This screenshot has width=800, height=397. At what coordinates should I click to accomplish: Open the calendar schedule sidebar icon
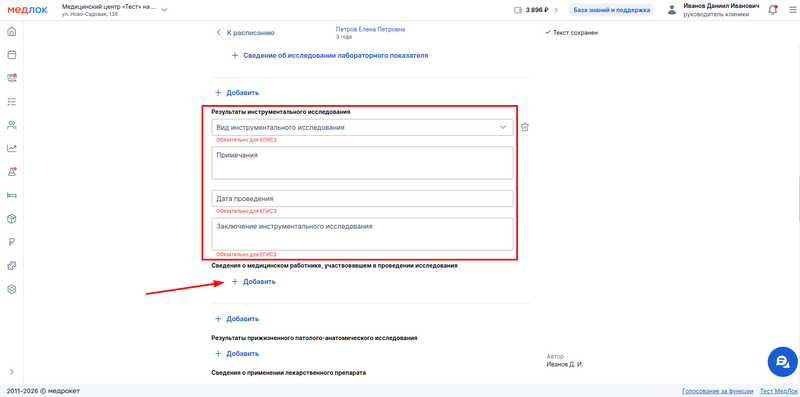[12, 55]
